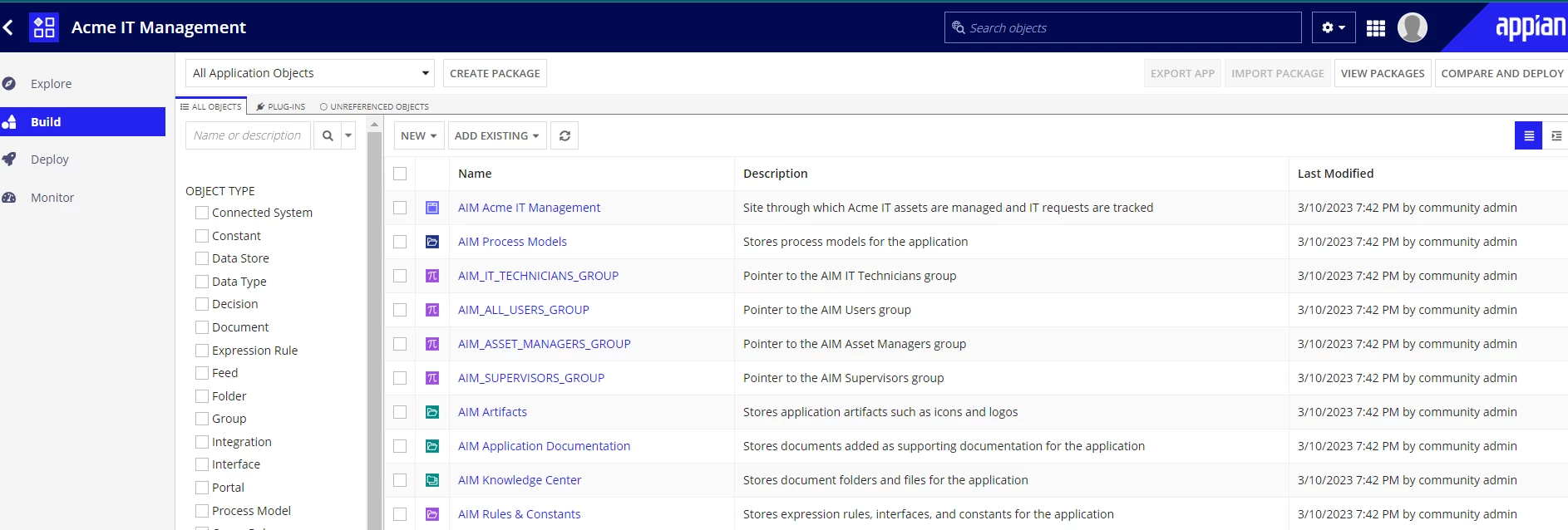Open the NEW object dropdown

(x=418, y=135)
